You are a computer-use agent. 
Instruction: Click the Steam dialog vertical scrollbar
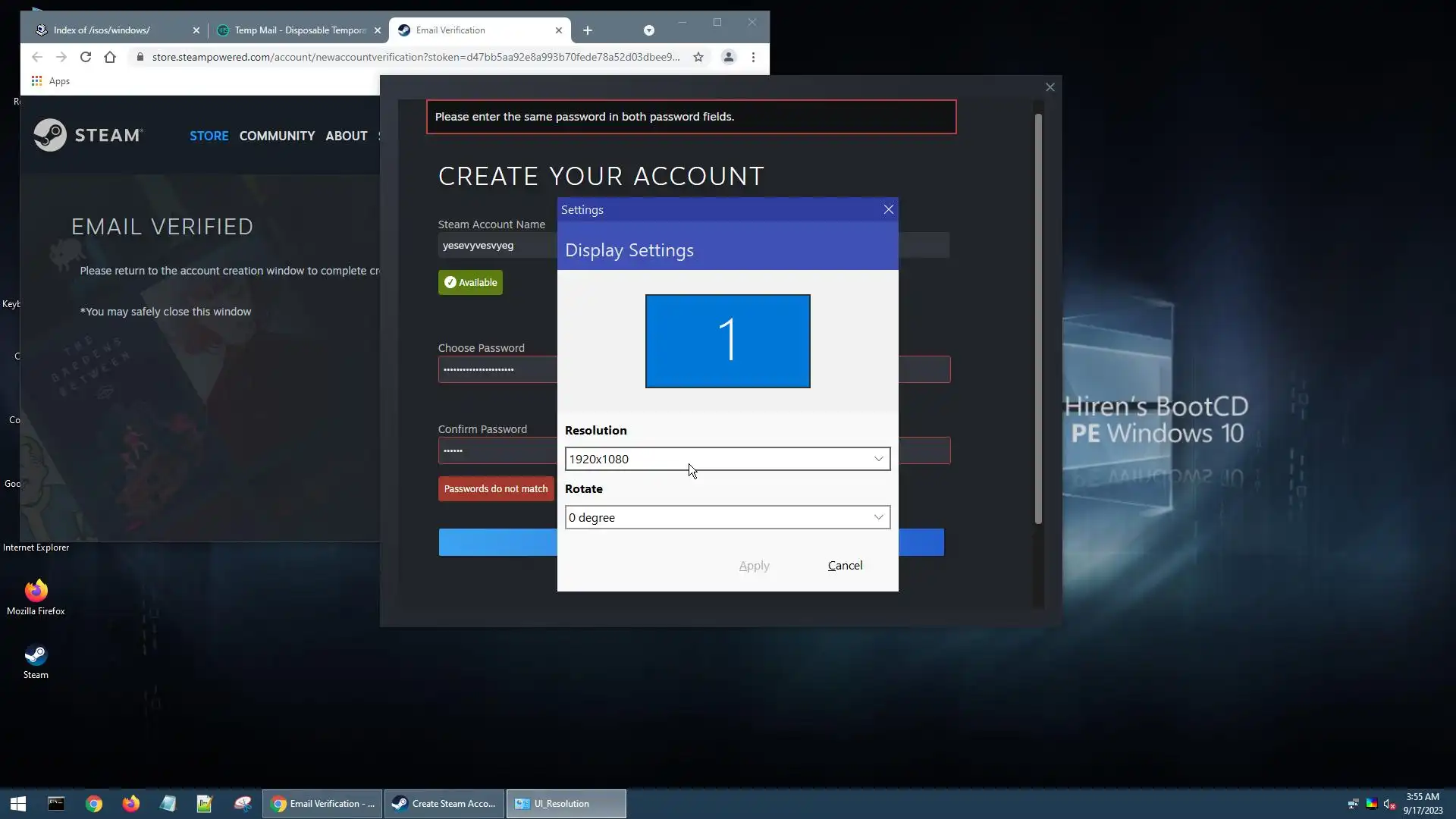1038,318
